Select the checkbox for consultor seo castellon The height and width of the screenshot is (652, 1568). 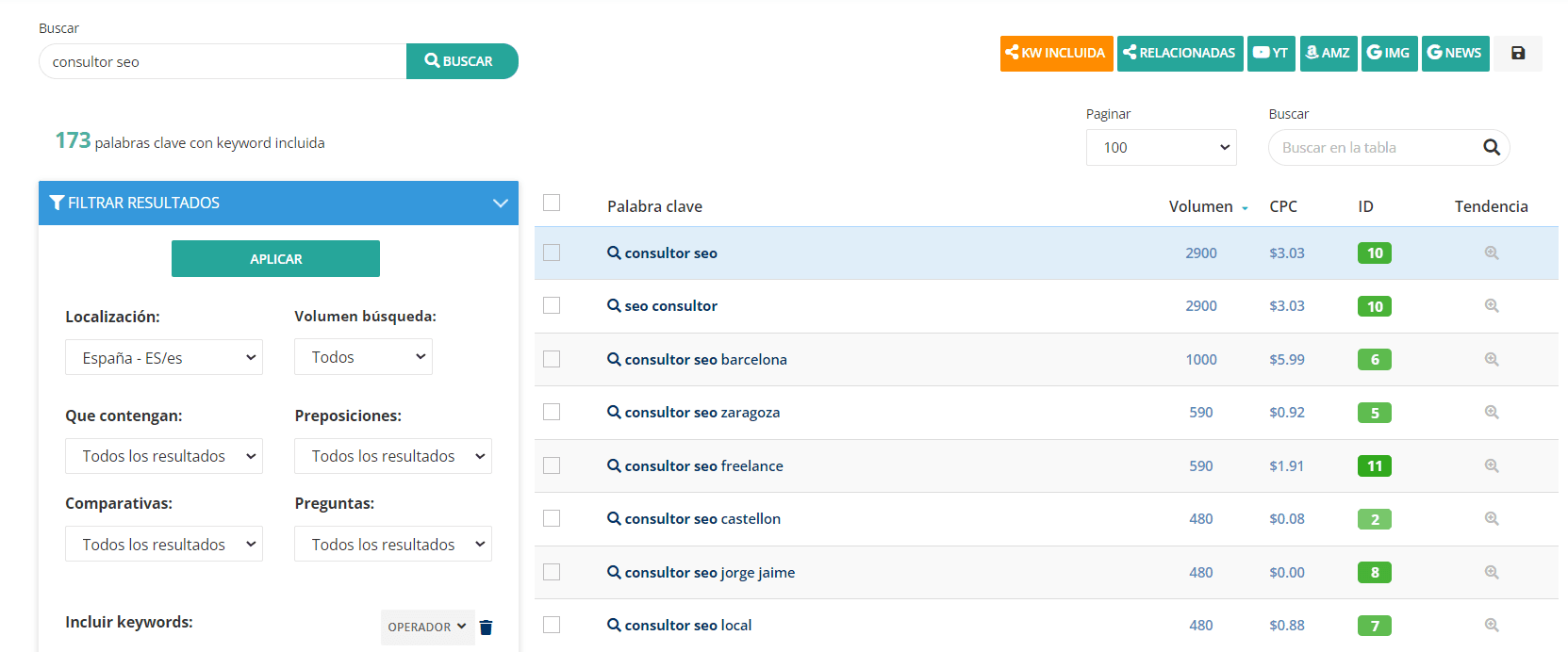(552, 518)
